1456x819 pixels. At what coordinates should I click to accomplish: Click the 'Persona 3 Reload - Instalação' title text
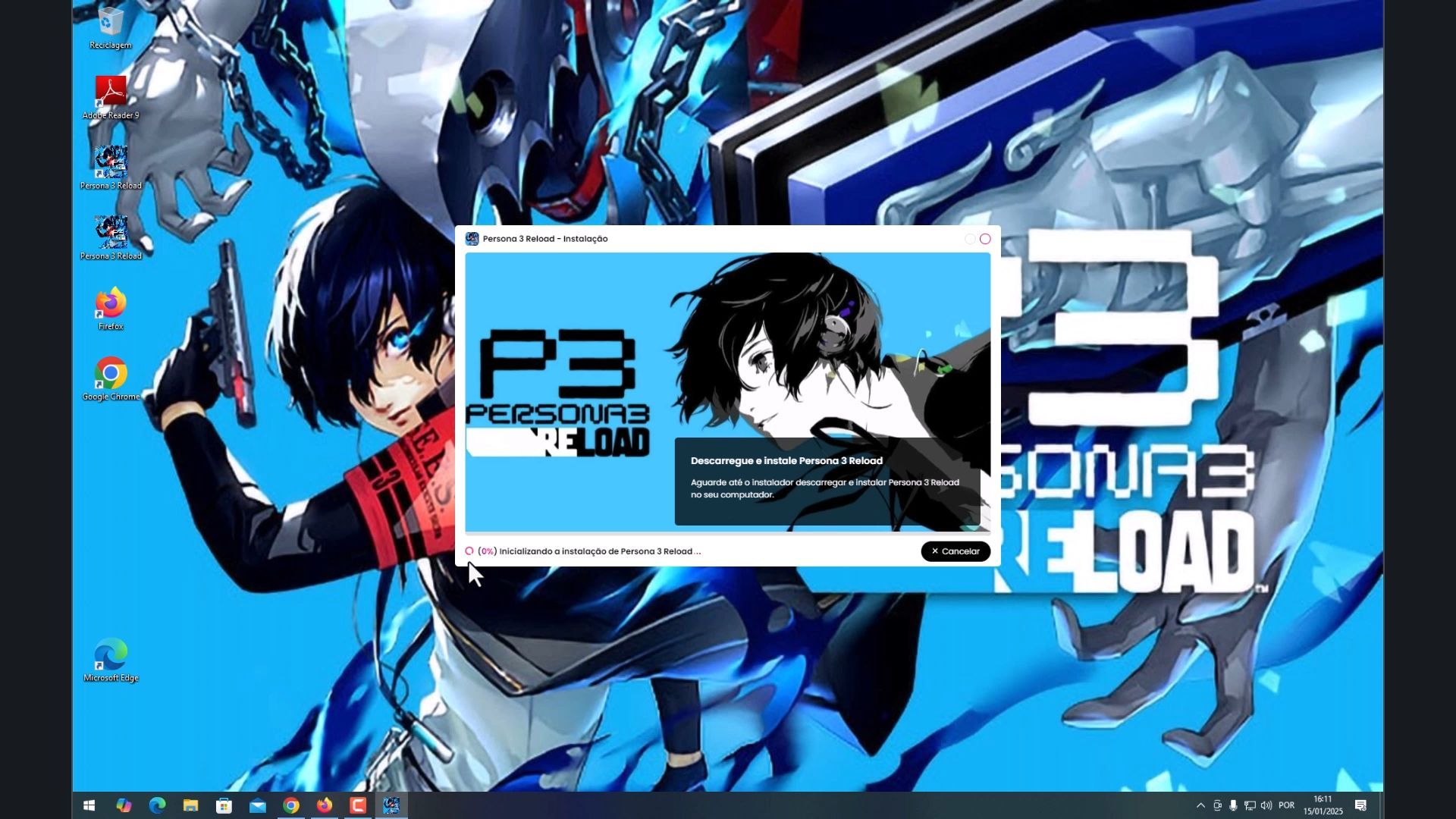click(x=545, y=239)
